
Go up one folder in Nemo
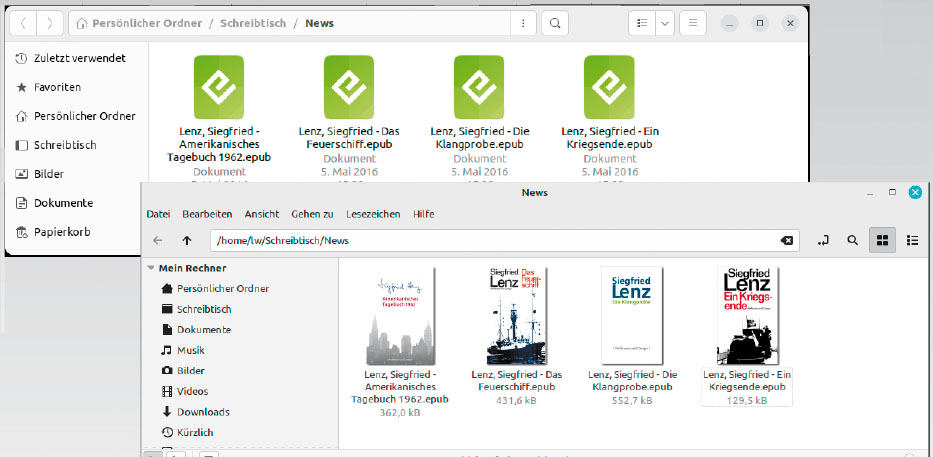(187, 240)
